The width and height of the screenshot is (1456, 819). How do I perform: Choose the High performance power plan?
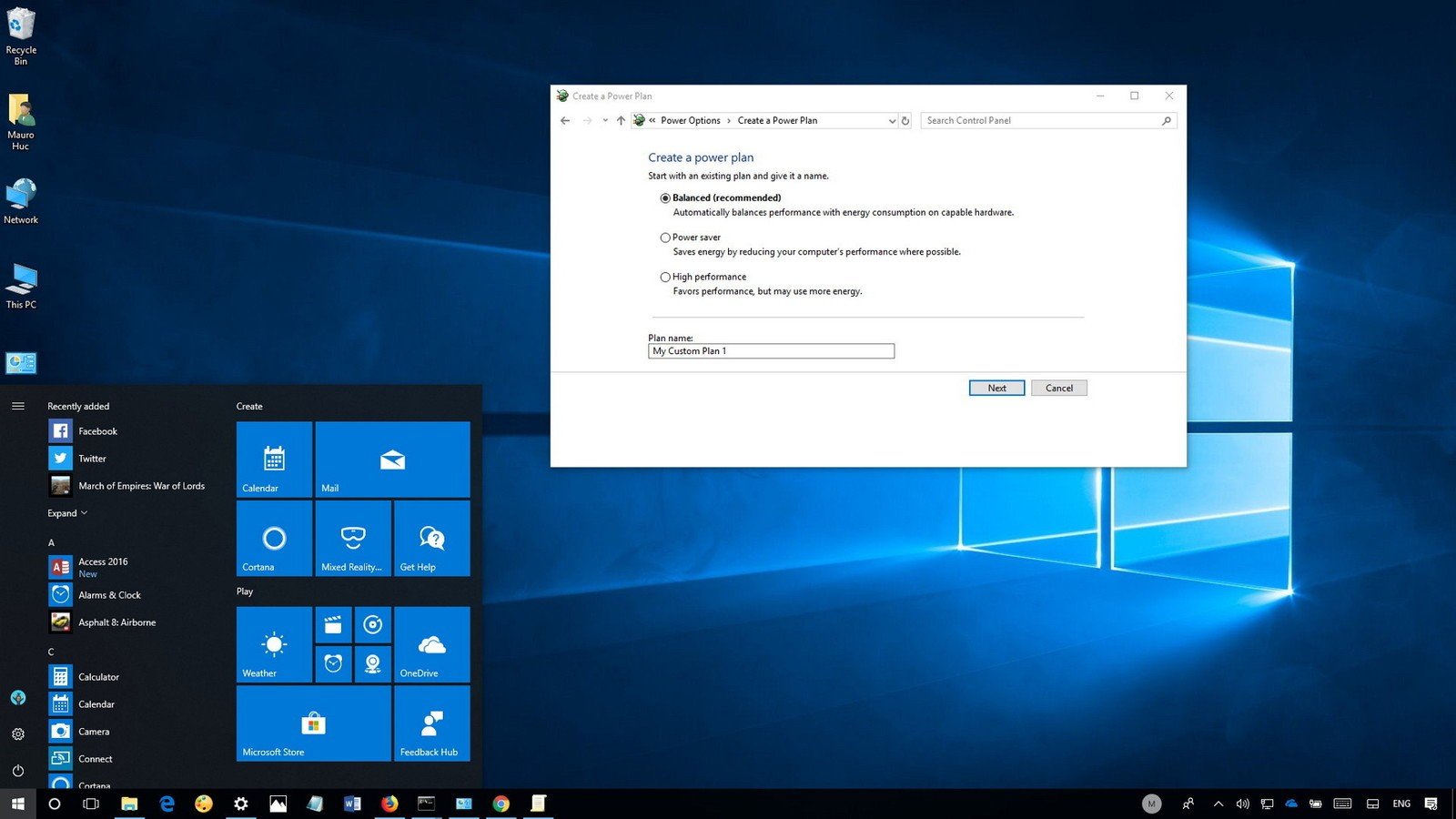(x=665, y=277)
